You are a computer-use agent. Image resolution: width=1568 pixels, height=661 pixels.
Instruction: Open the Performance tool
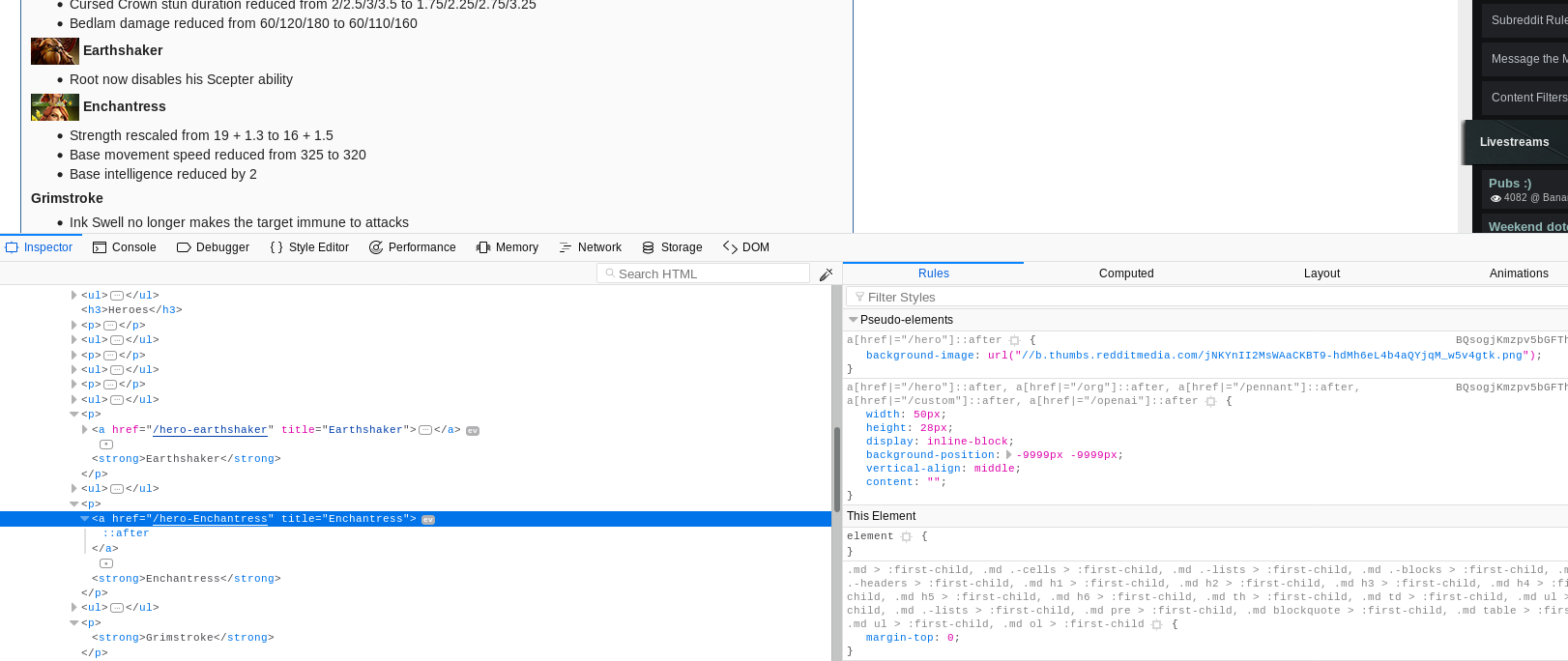pyautogui.click(x=413, y=247)
